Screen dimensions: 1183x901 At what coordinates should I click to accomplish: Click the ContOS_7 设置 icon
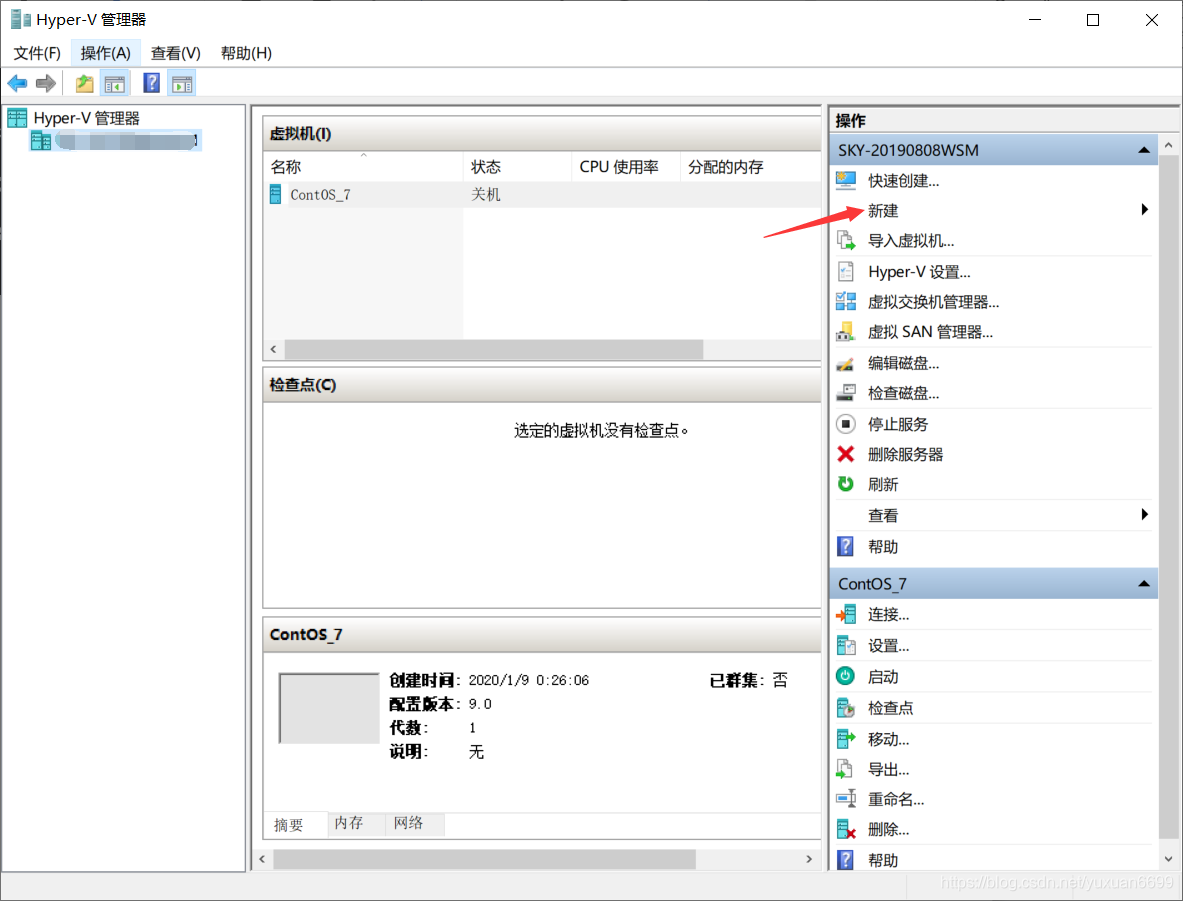(846, 646)
